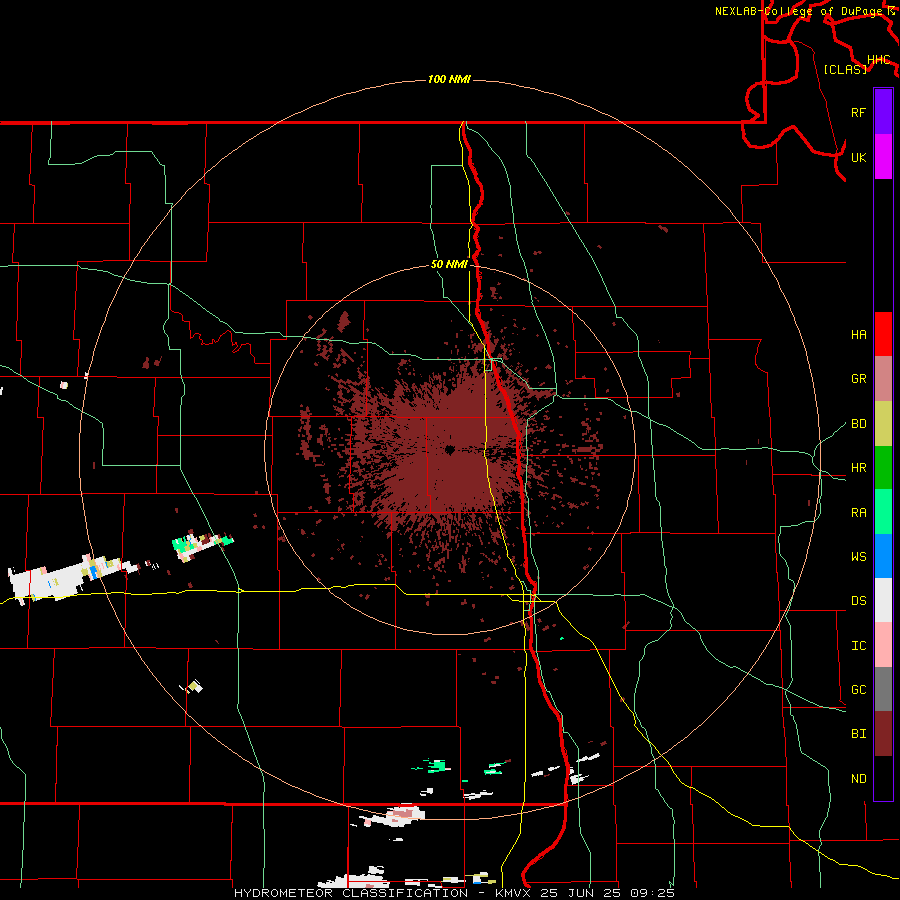Viewport: 900px width, 900px height.
Task: Click the RF legend label
Action: 859,112
